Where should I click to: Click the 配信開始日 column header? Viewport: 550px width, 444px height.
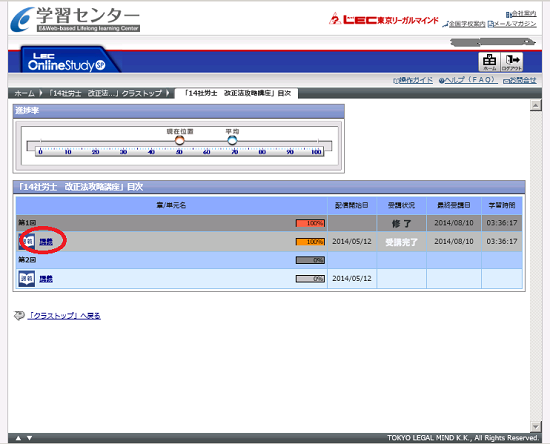(352, 206)
